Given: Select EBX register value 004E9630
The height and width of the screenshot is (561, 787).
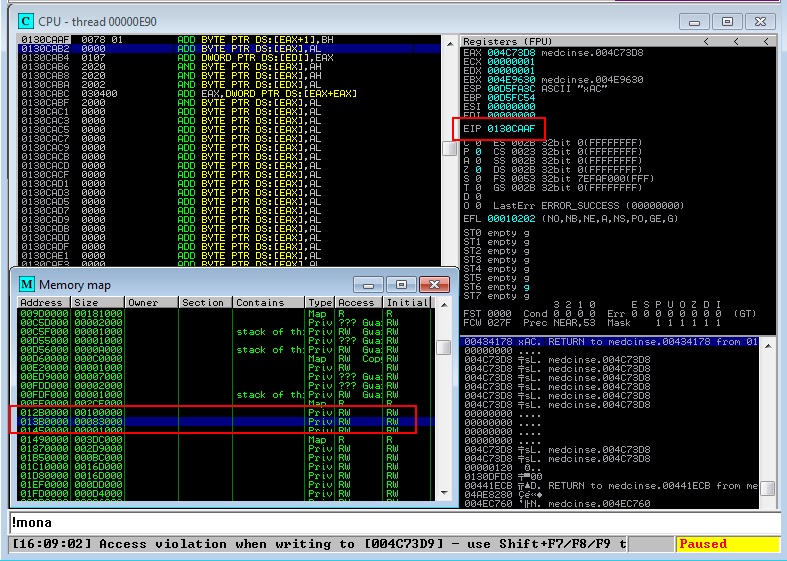Looking at the screenshot, I should click(511, 80).
